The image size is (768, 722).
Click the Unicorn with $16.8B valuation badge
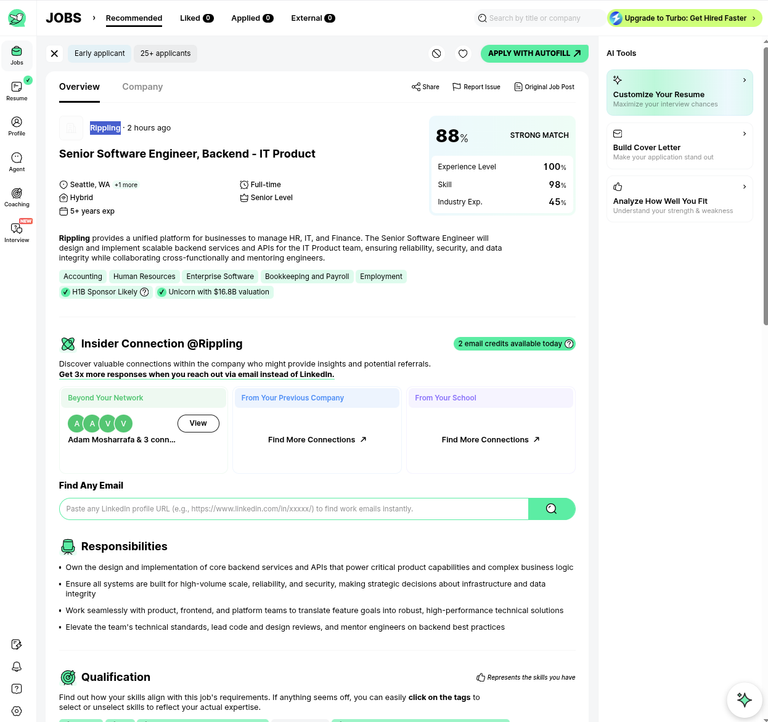(x=215, y=292)
